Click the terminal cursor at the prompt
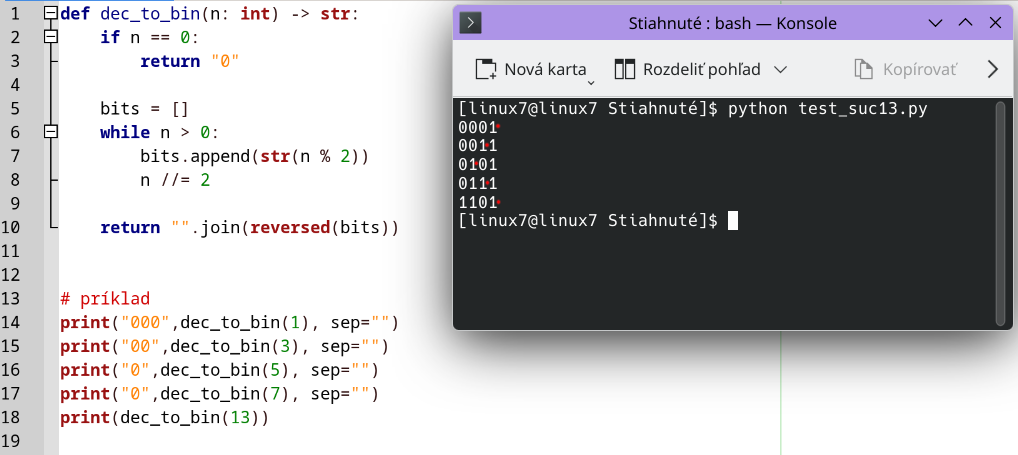Viewport: 1018px width, 455px height. [x=732, y=220]
